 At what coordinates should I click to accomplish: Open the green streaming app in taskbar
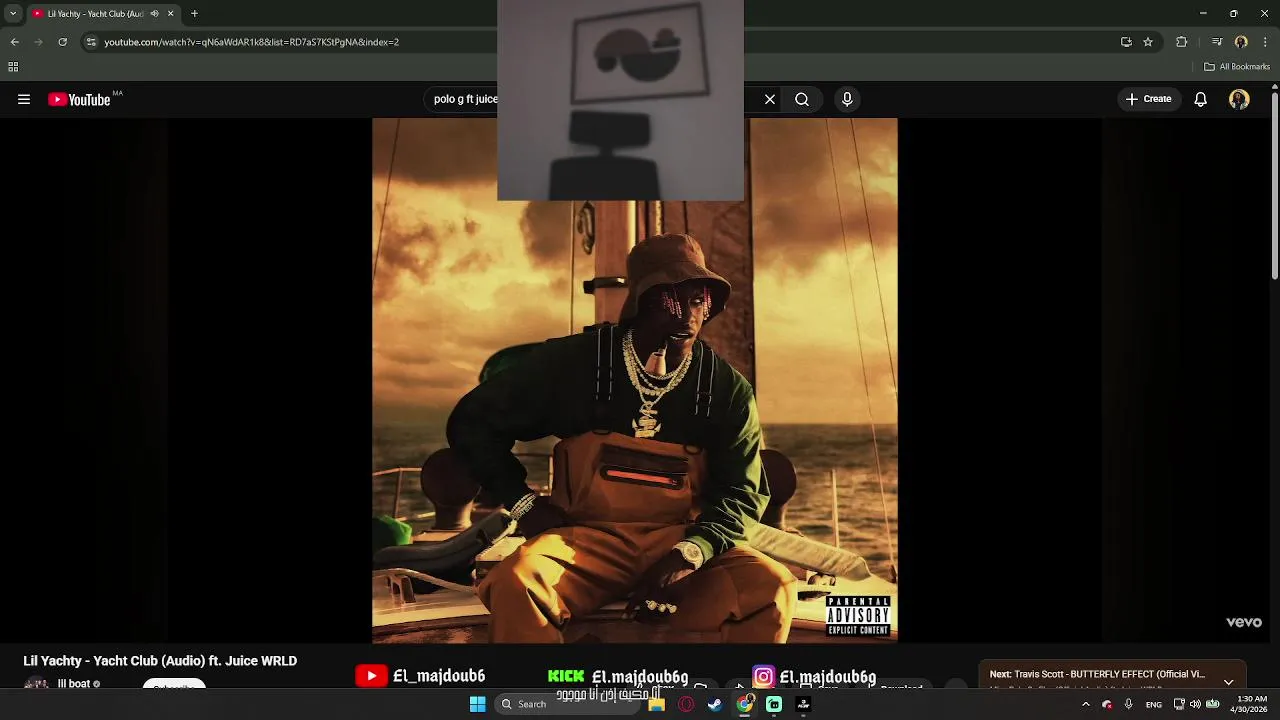click(x=774, y=704)
